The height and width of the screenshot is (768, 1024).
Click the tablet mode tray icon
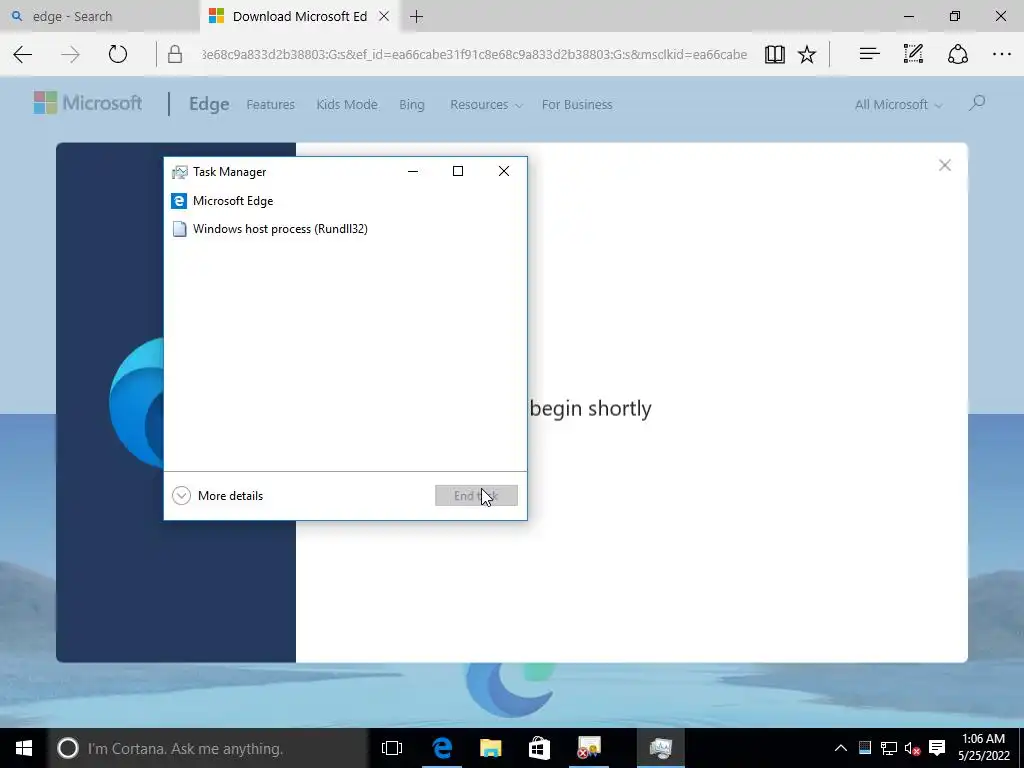pyautogui.click(x=865, y=748)
